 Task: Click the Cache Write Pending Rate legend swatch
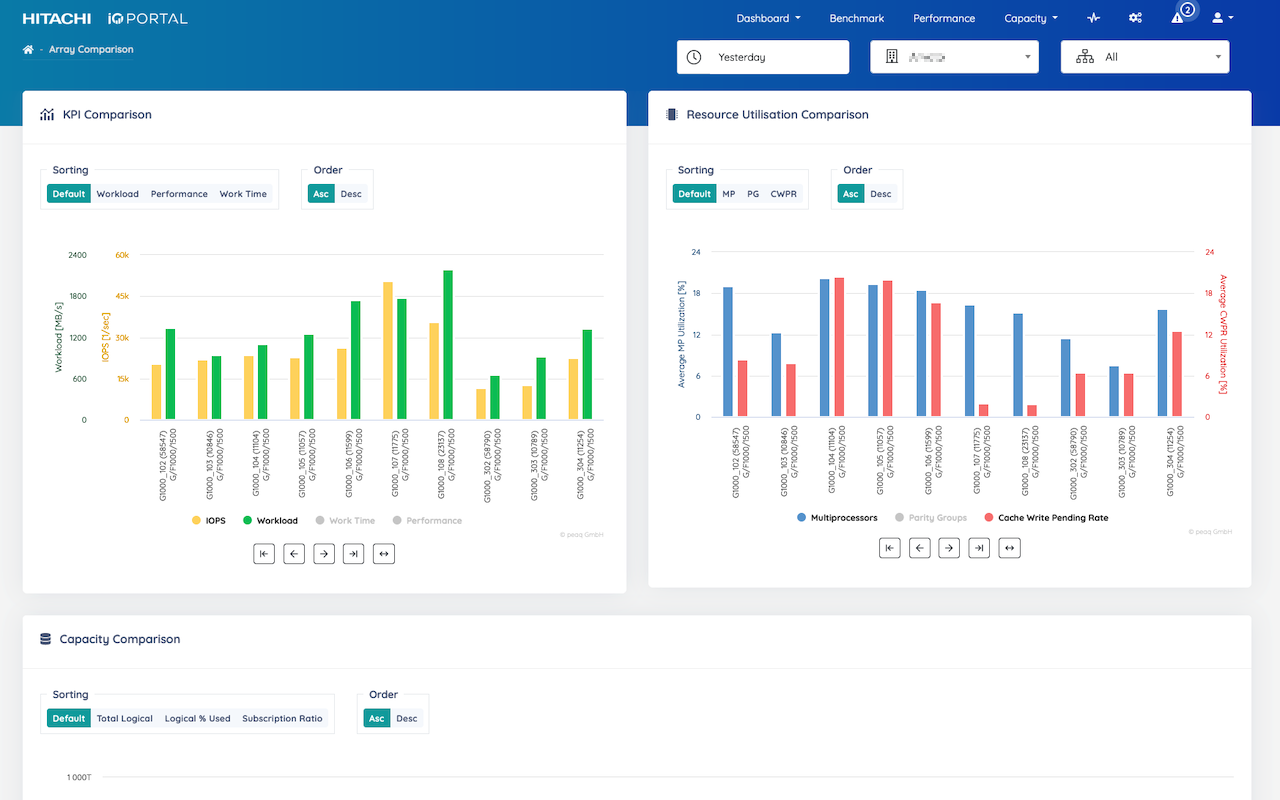pyautogui.click(x=989, y=518)
